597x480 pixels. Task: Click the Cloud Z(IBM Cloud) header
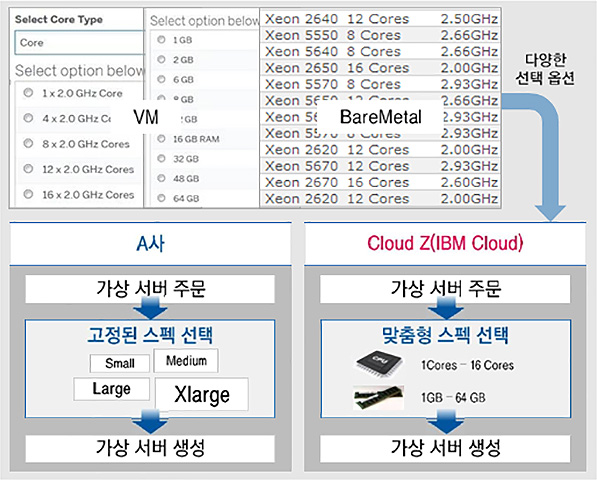coord(445,244)
